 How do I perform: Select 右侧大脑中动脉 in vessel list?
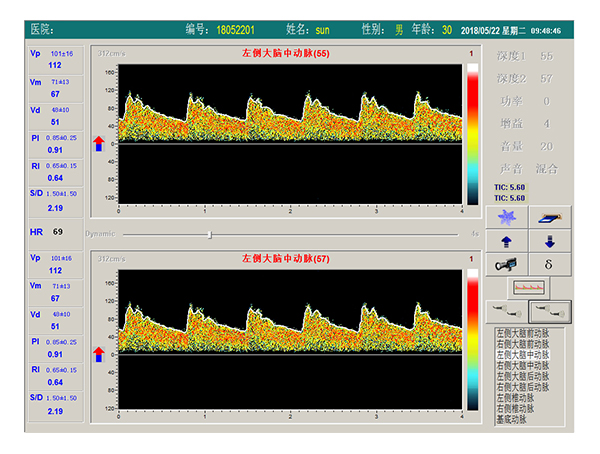coord(523,365)
